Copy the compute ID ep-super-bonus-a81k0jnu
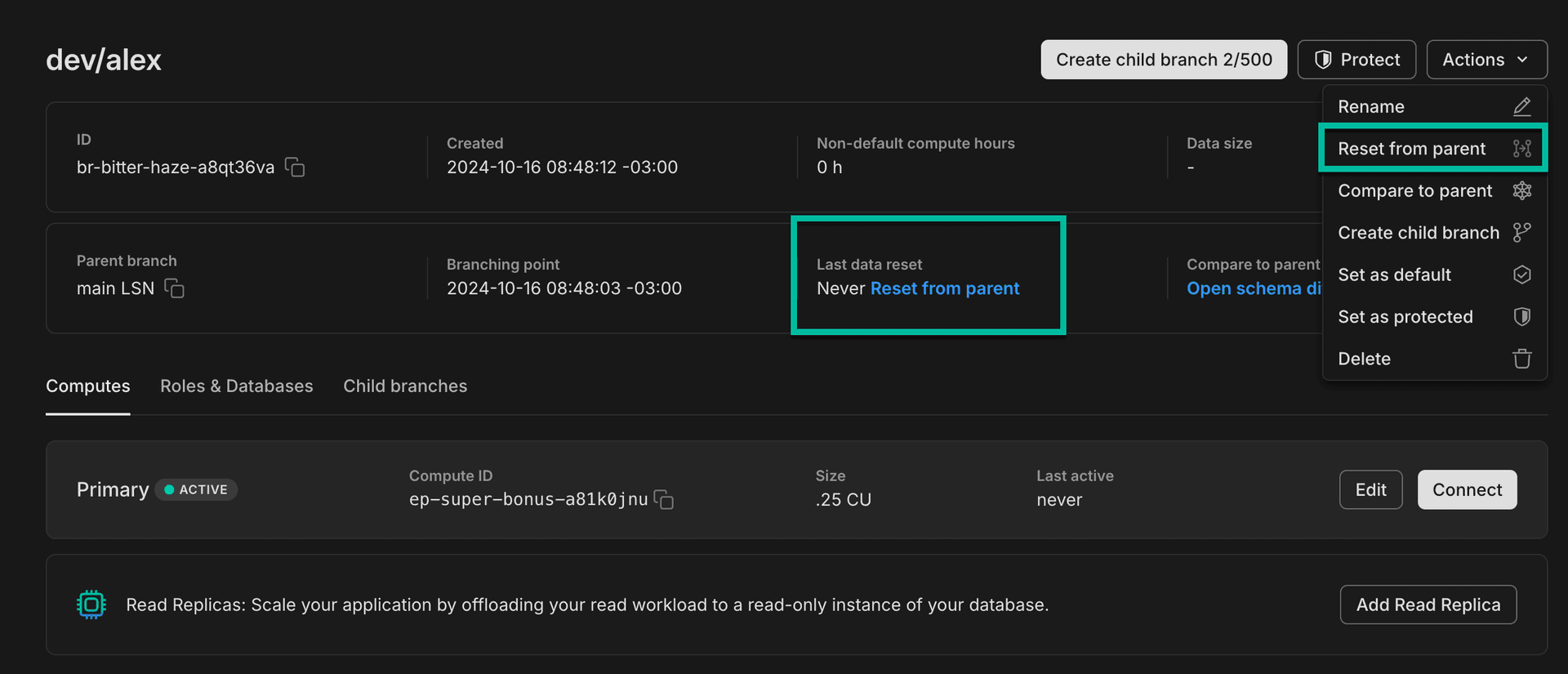1568x674 pixels. [664, 499]
